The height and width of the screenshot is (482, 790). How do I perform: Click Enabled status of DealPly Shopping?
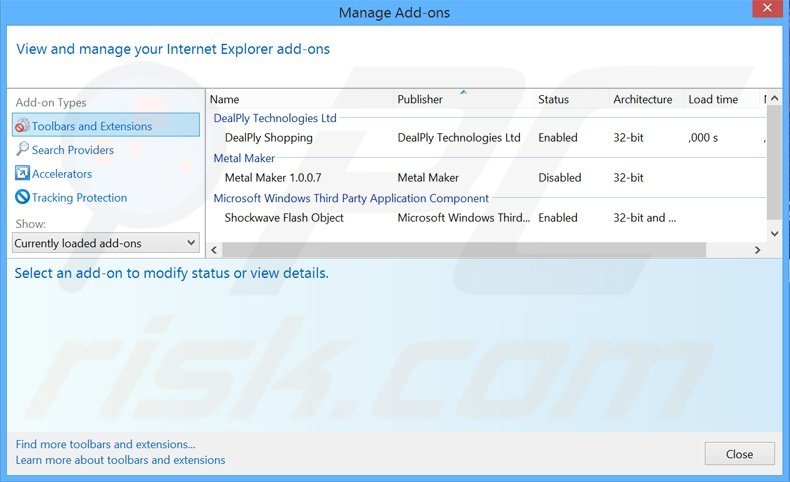click(x=558, y=137)
